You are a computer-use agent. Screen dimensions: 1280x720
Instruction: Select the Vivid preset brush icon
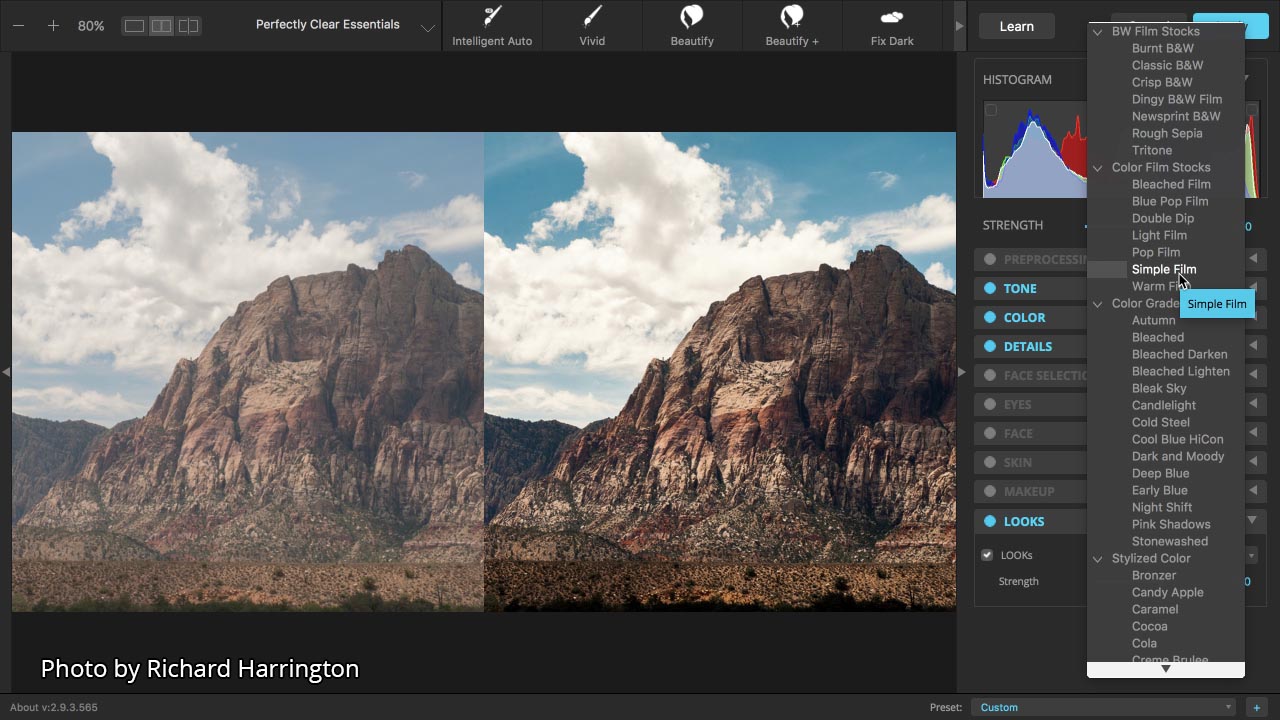click(x=592, y=17)
